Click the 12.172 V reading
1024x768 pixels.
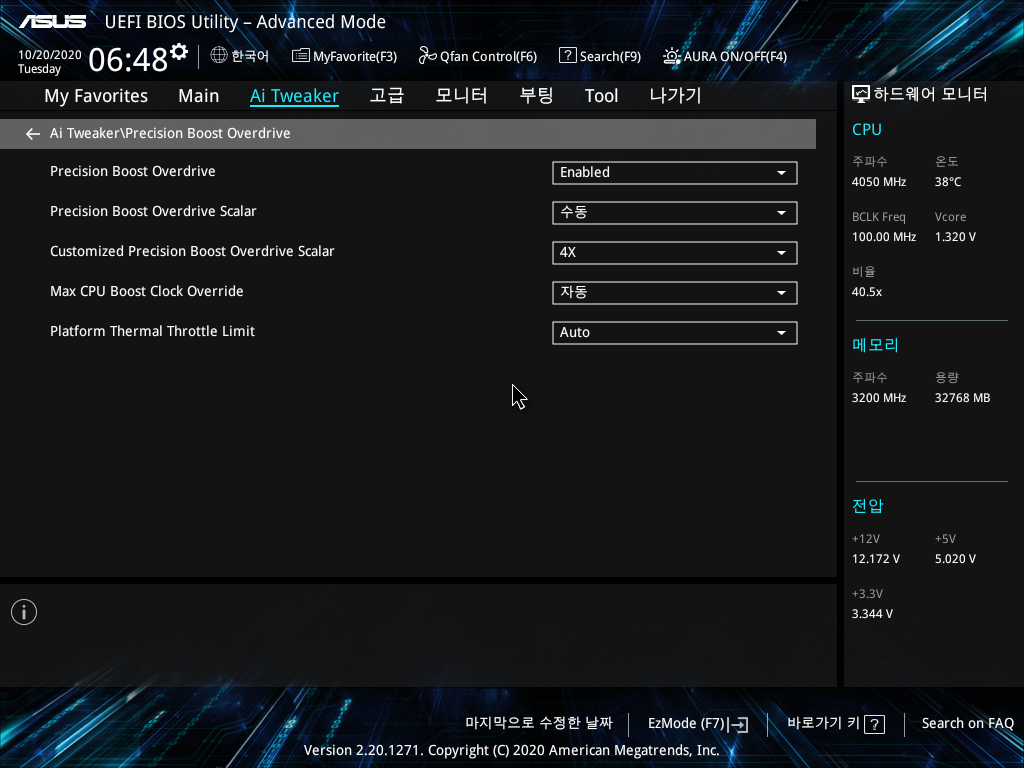point(876,559)
